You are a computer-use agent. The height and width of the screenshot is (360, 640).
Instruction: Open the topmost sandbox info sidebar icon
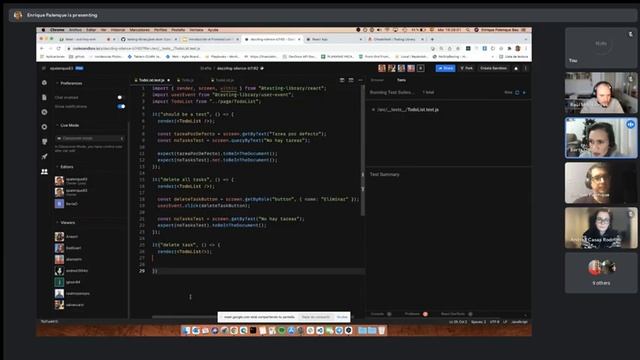(x=44, y=82)
